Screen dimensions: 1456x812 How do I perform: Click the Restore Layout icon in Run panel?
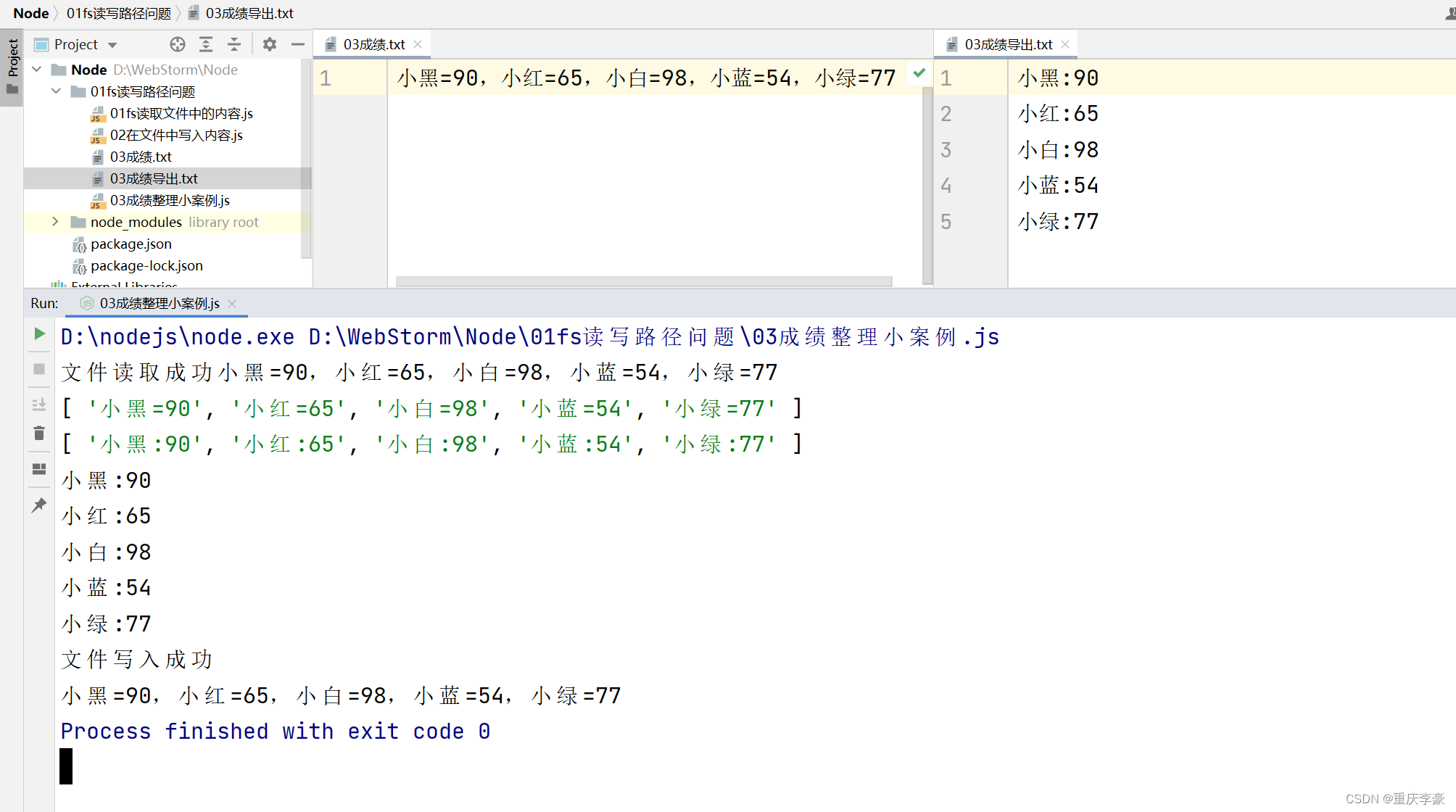39,469
